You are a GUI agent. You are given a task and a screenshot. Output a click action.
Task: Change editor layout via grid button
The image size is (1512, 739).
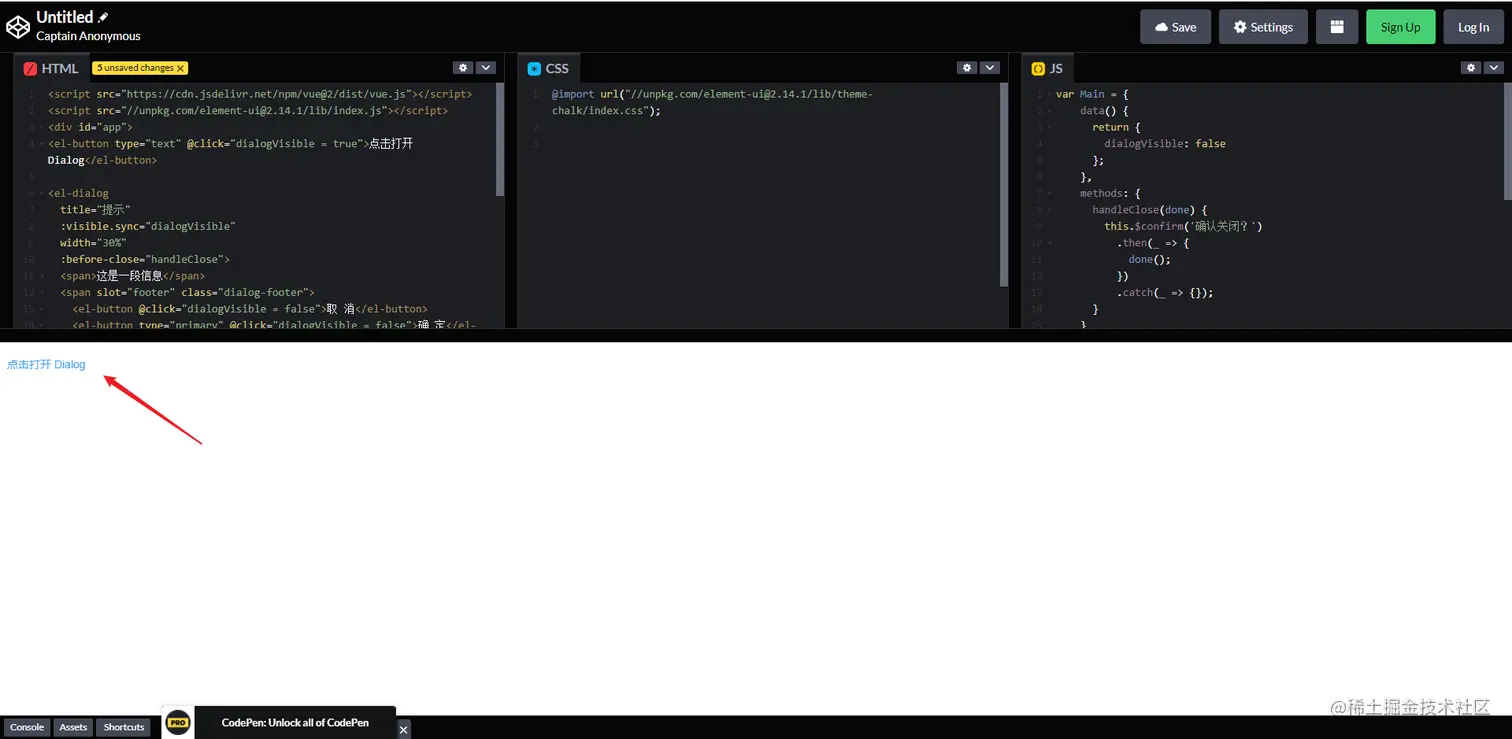[1337, 27]
